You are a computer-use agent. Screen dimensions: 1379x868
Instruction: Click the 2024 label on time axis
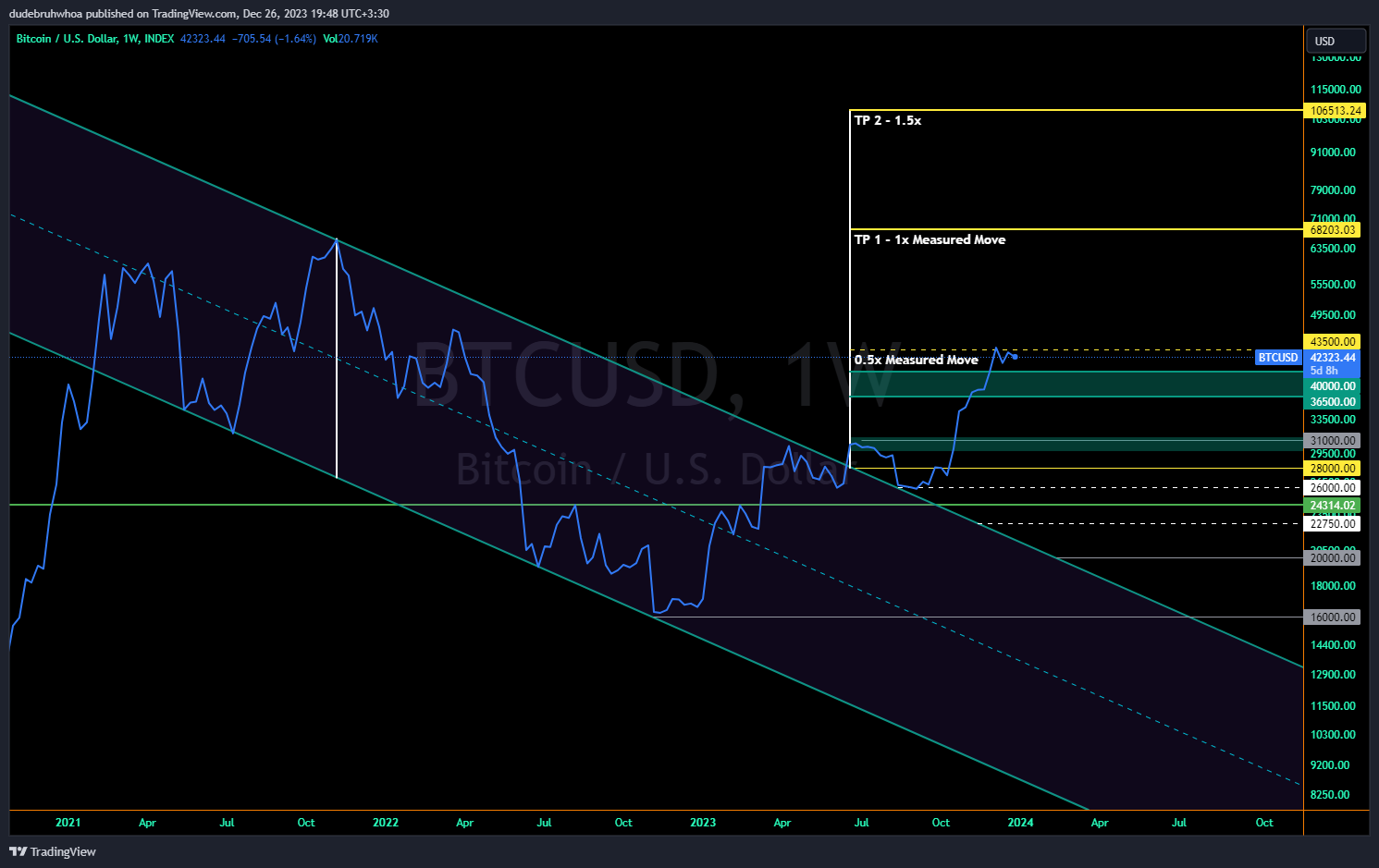[1020, 823]
